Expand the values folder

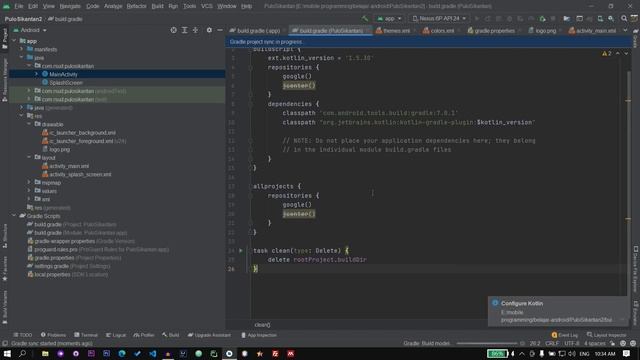pos(29,191)
